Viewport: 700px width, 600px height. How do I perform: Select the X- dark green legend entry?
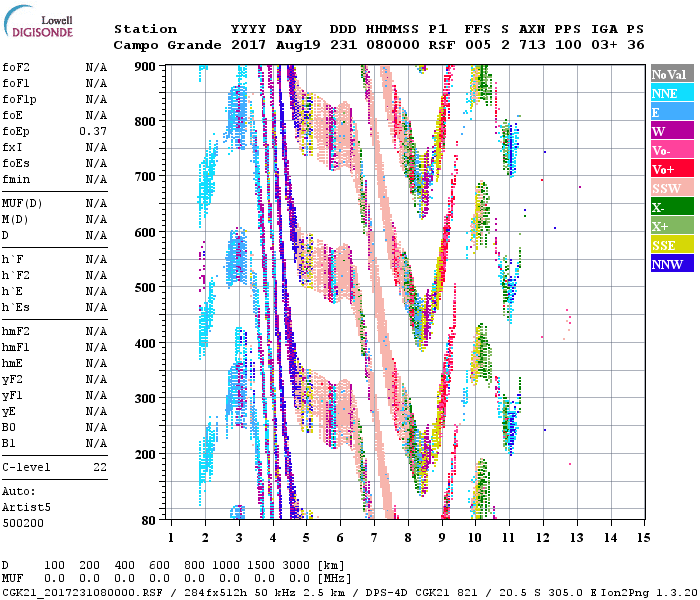pyautogui.click(x=672, y=207)
